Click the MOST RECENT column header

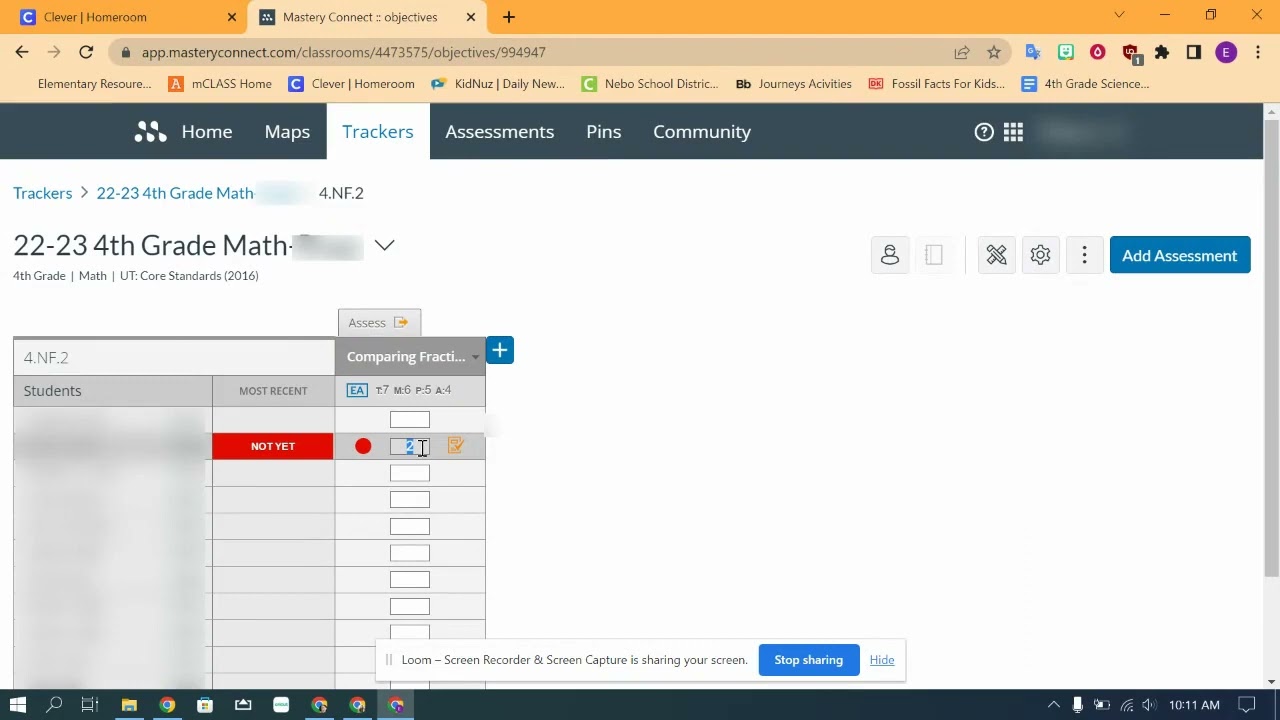[273, 391]
